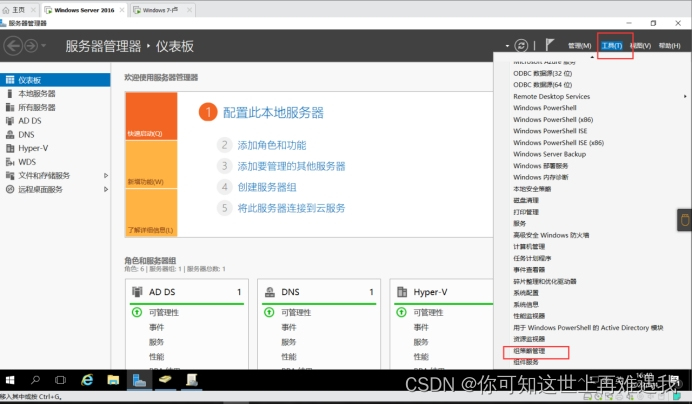
Task: Choose Windows PowerShell ISE (x86)
Action: (x=558, y=143)
